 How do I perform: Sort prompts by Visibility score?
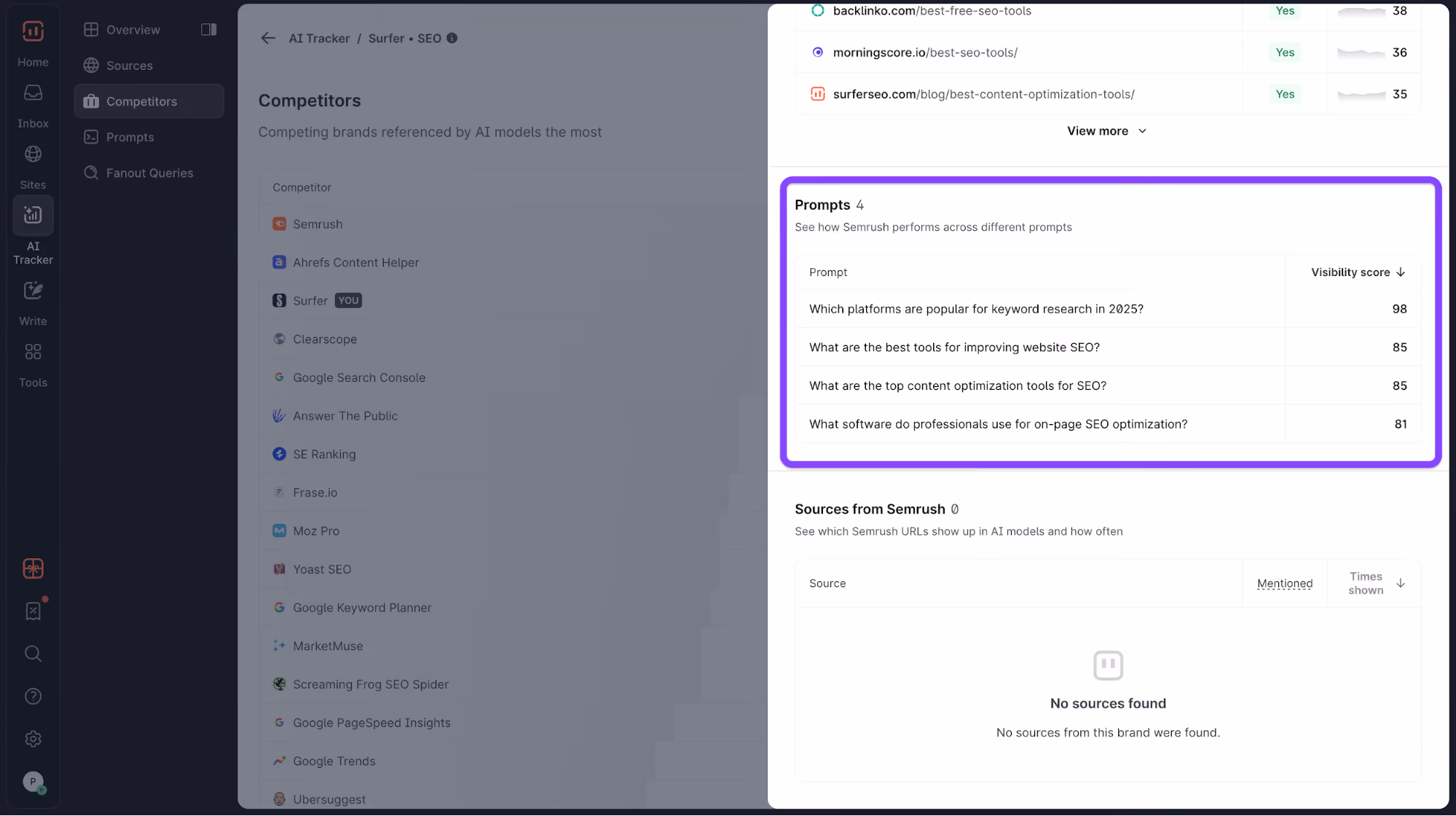[x=1358, y=272]
